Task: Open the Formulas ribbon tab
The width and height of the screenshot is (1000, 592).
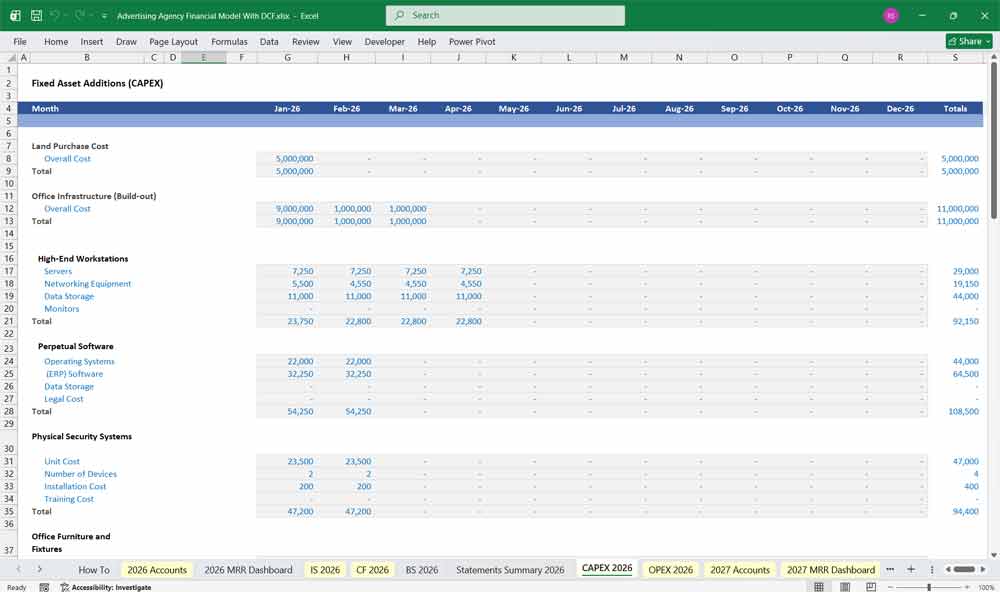Action: (229, 42)
